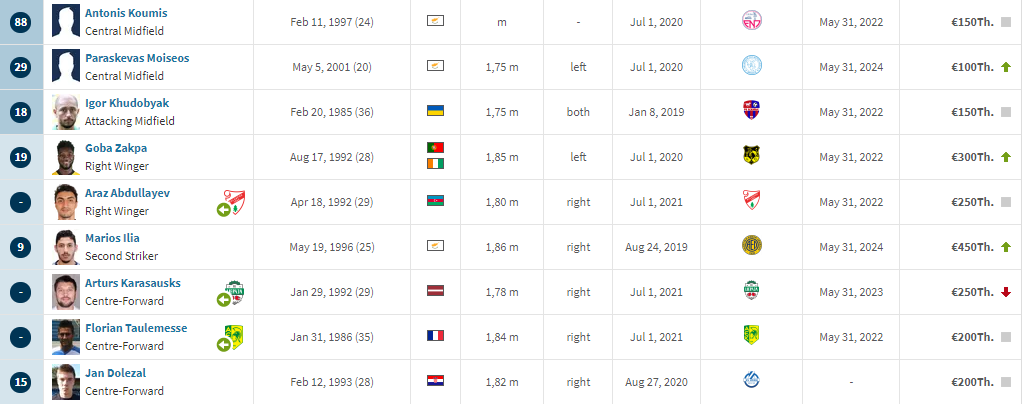This screenshot has width=1022, height=404.
Task: Follow the Florian Taulemesse name link
Action: pyautogui.click(x=136, y=328)
